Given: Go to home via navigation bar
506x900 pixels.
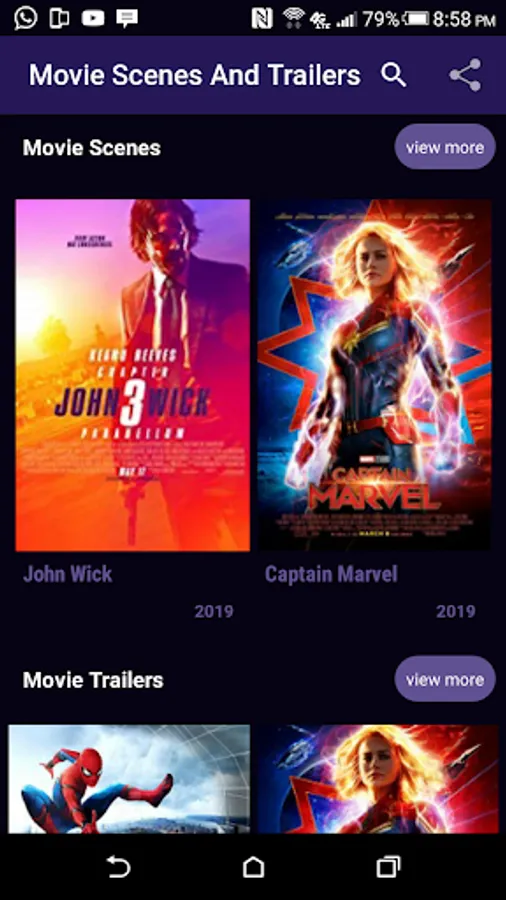Looking at the screenshot, I should point(253,866).
